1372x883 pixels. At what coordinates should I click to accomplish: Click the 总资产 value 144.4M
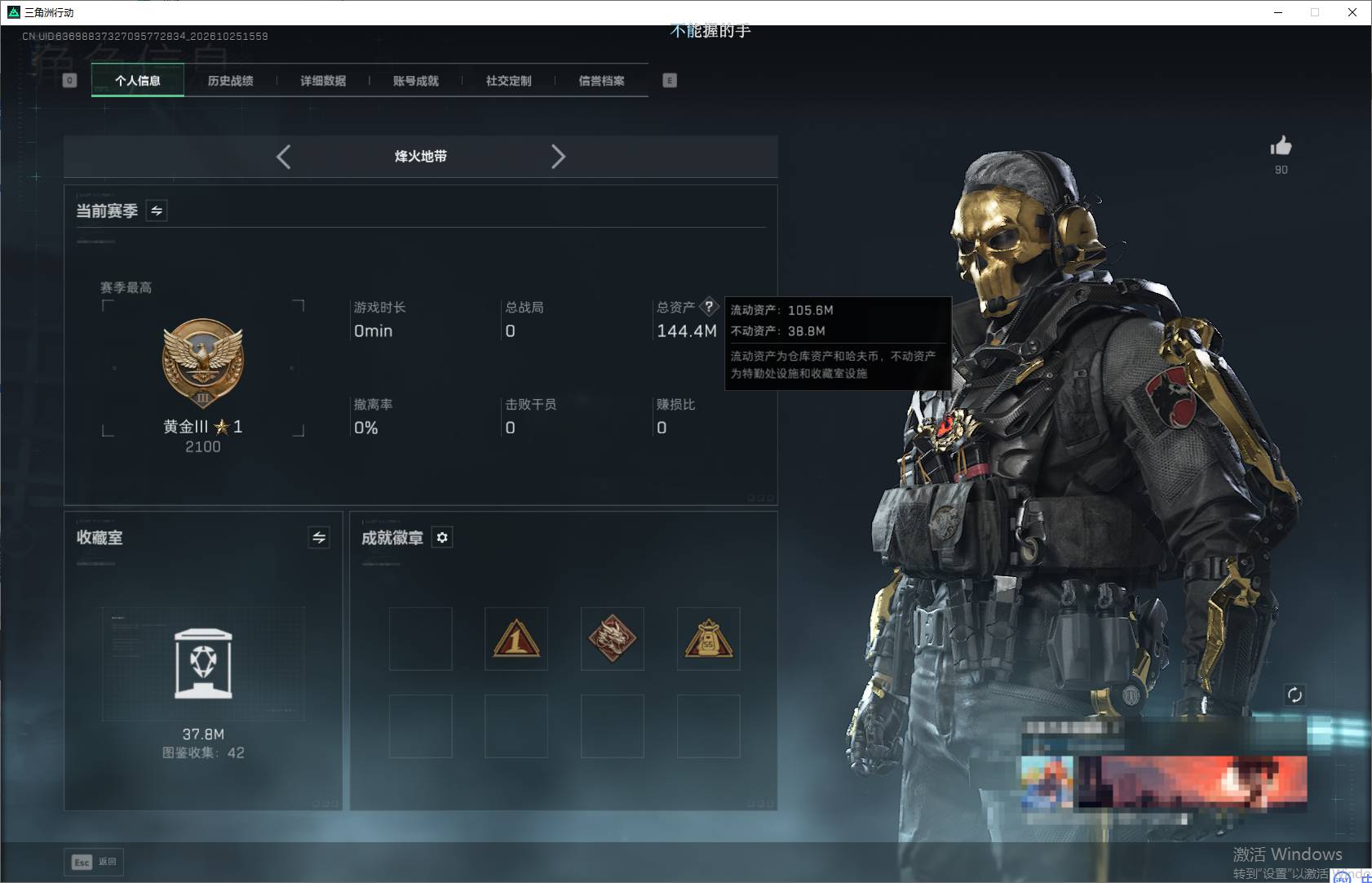(x=686, y=331)
